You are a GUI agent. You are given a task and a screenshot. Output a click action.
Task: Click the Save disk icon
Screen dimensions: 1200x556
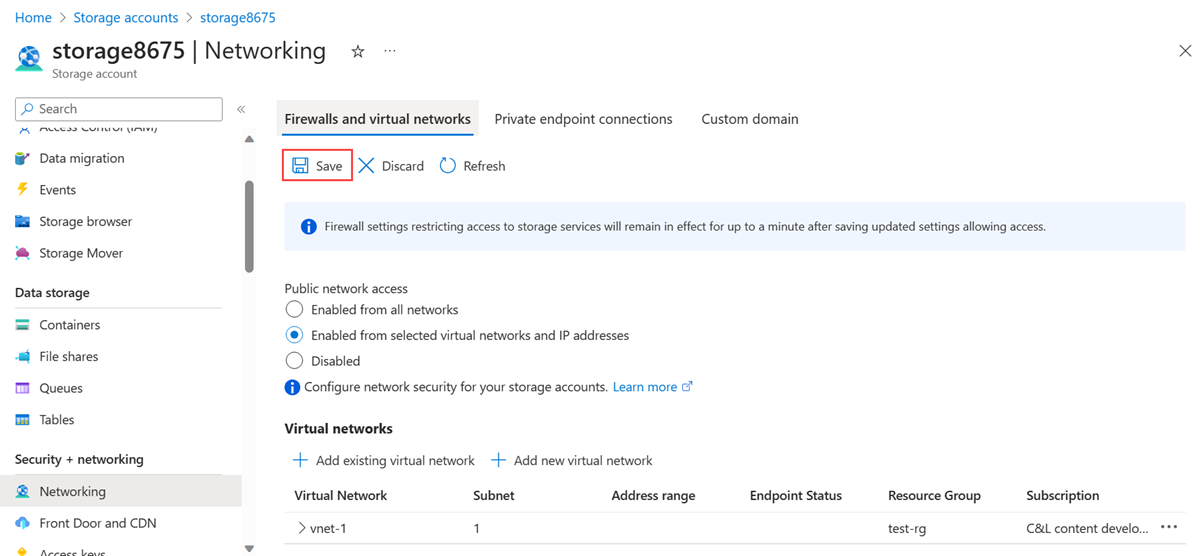pos(300,166)
